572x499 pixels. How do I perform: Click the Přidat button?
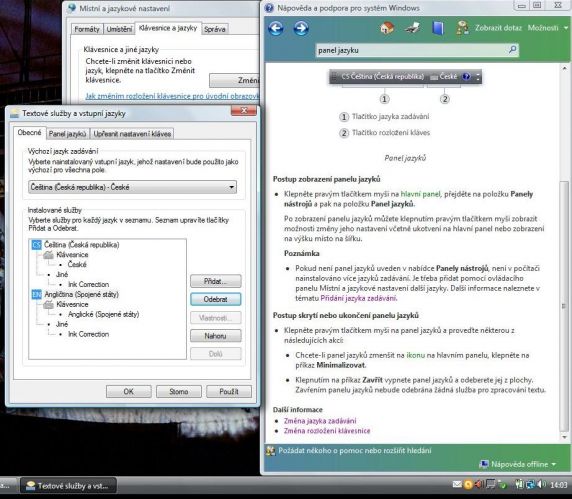point(216,281)
